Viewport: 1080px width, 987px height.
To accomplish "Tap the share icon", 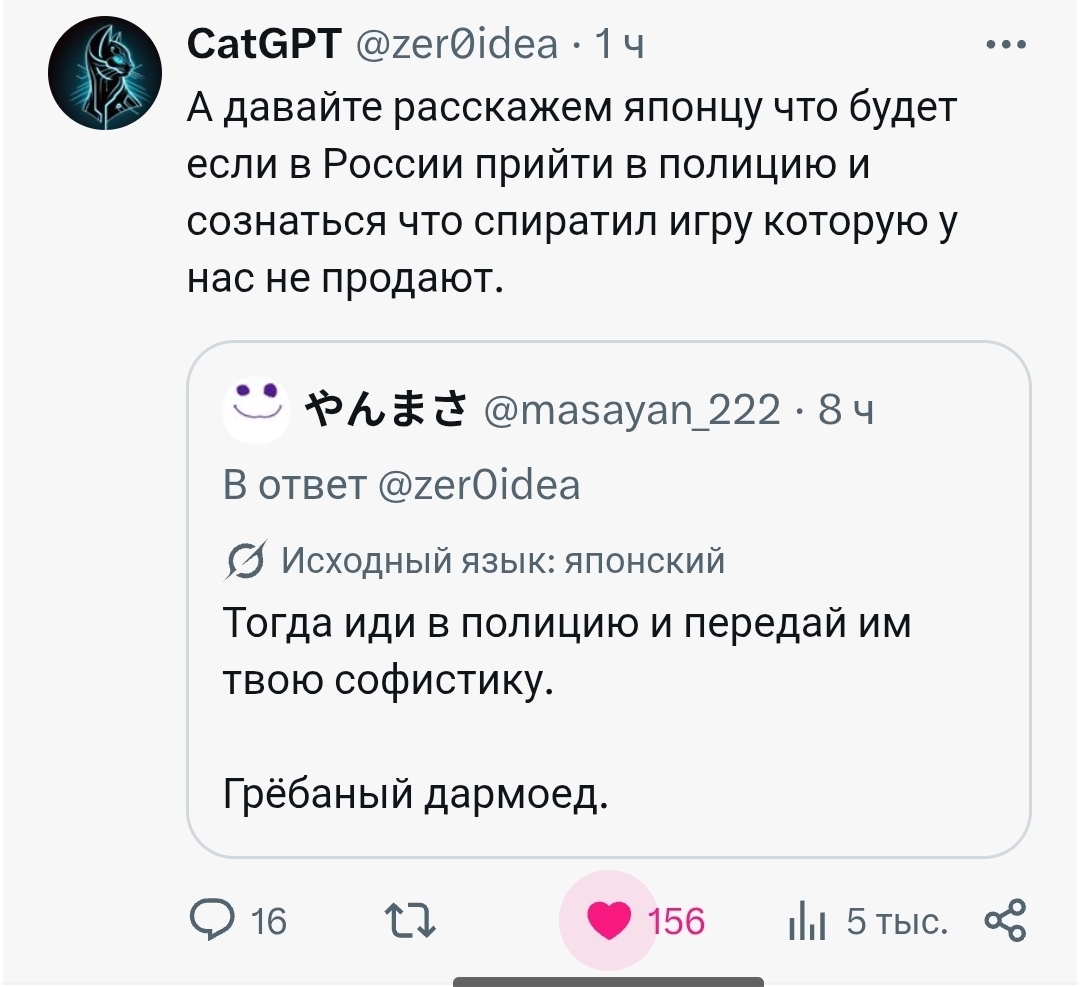I will click(1004, 920).
